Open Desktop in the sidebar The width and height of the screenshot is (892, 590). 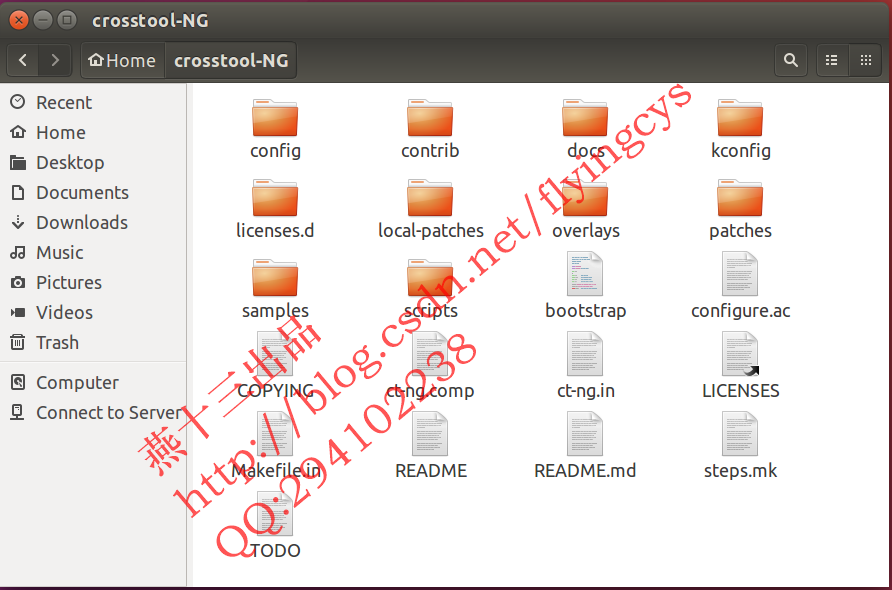(93, 163)
